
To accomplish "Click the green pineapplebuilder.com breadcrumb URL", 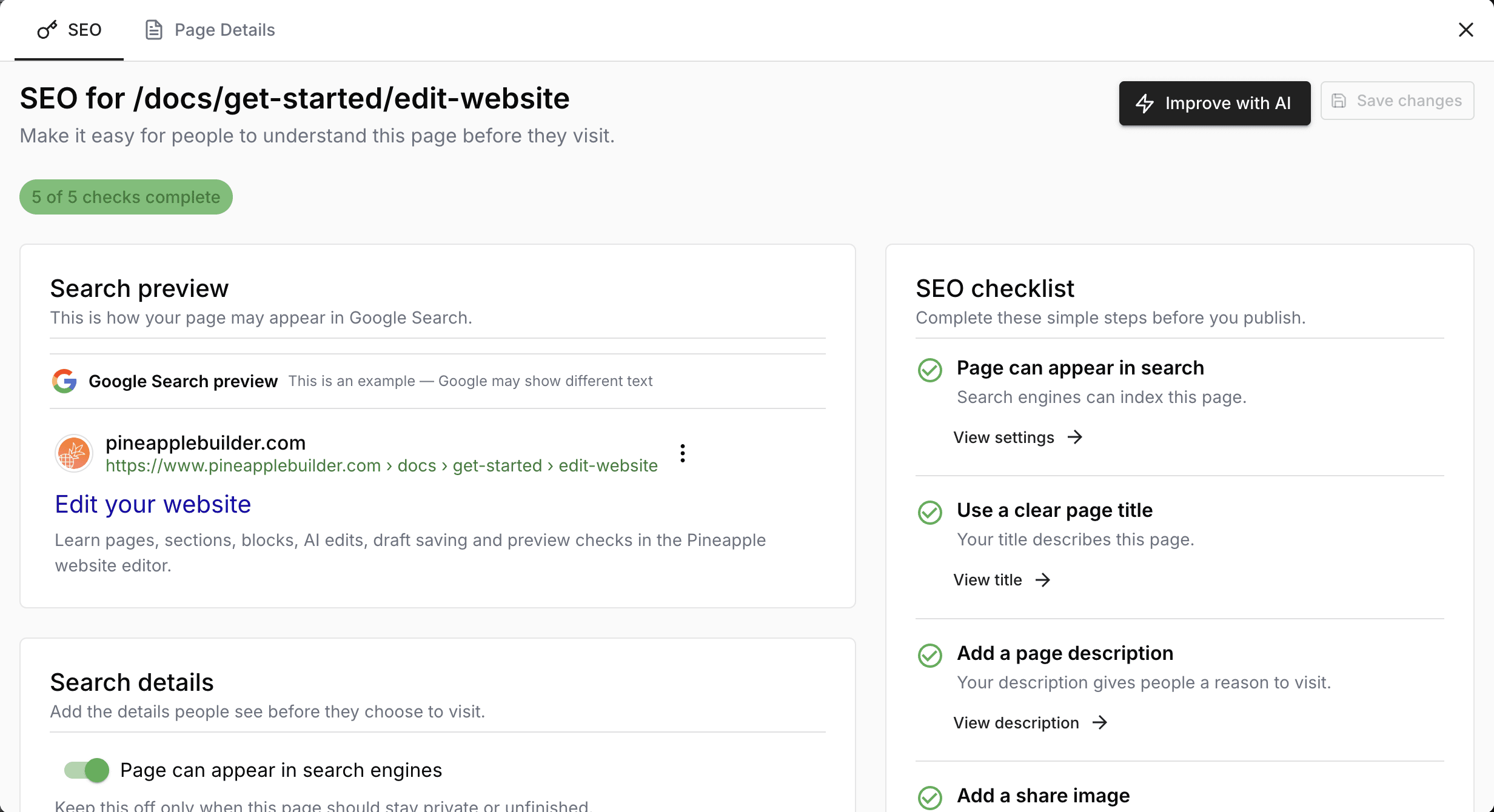I will point(381,465).
